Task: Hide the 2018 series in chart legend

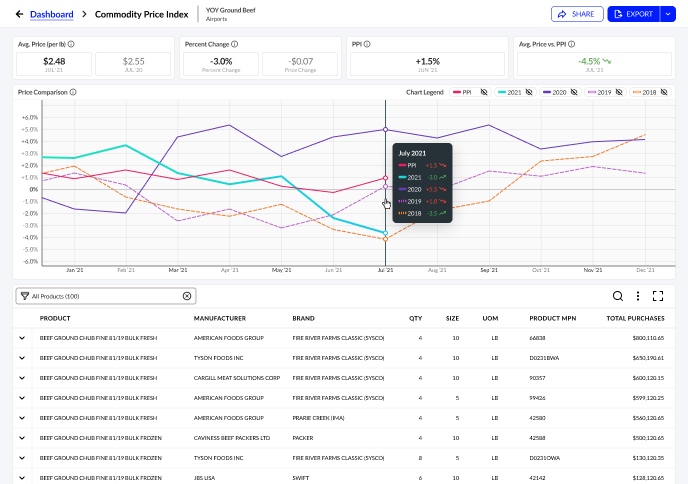Action: coord(664,92)
